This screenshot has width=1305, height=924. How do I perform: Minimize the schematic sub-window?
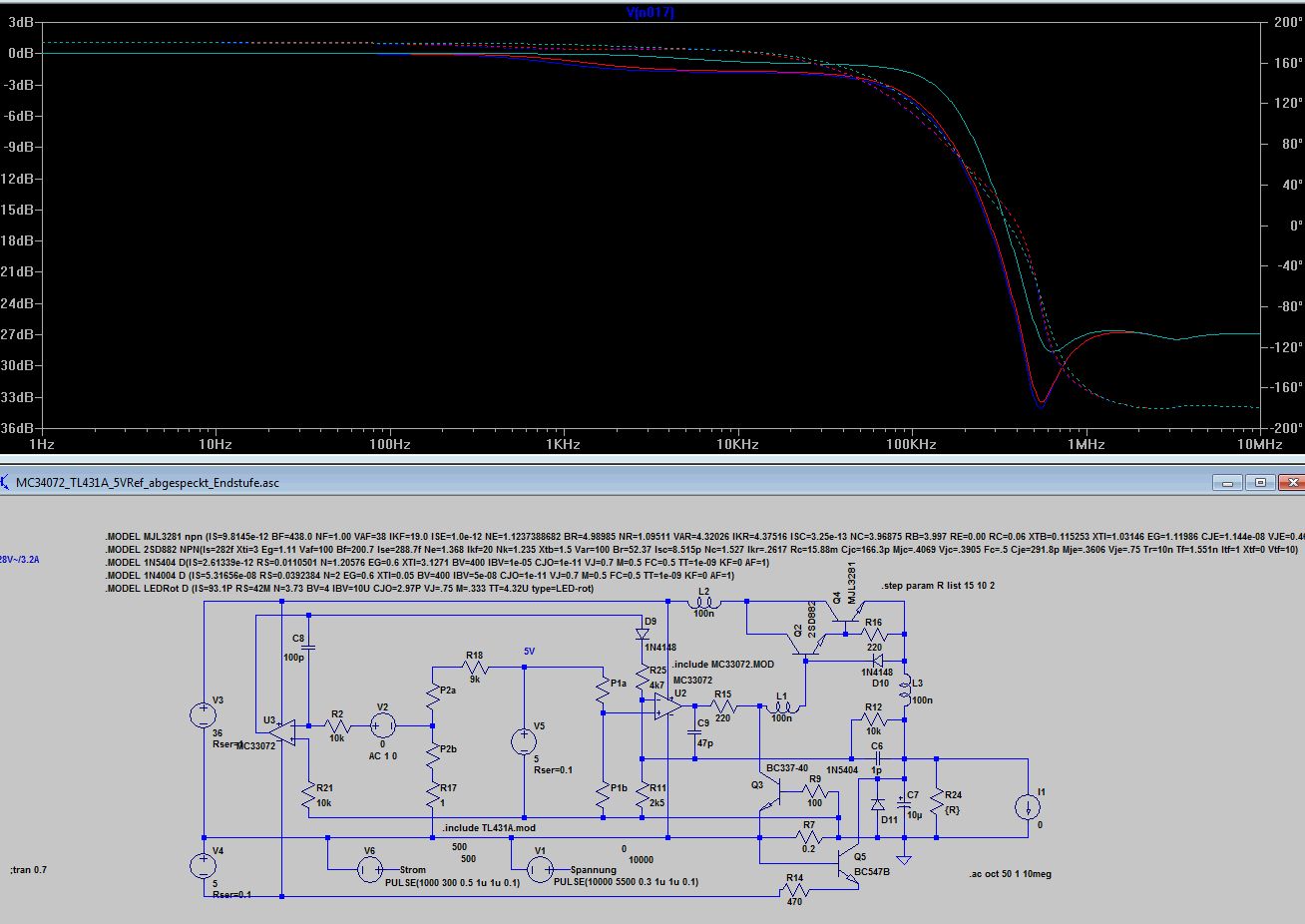(x=1227, y=483)
